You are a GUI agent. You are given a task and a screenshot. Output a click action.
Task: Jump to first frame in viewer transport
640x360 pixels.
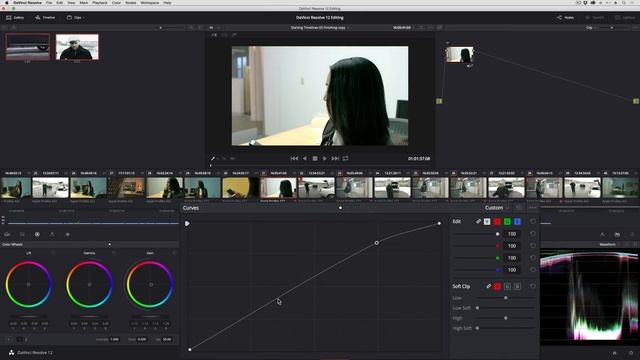pos(294,158)
